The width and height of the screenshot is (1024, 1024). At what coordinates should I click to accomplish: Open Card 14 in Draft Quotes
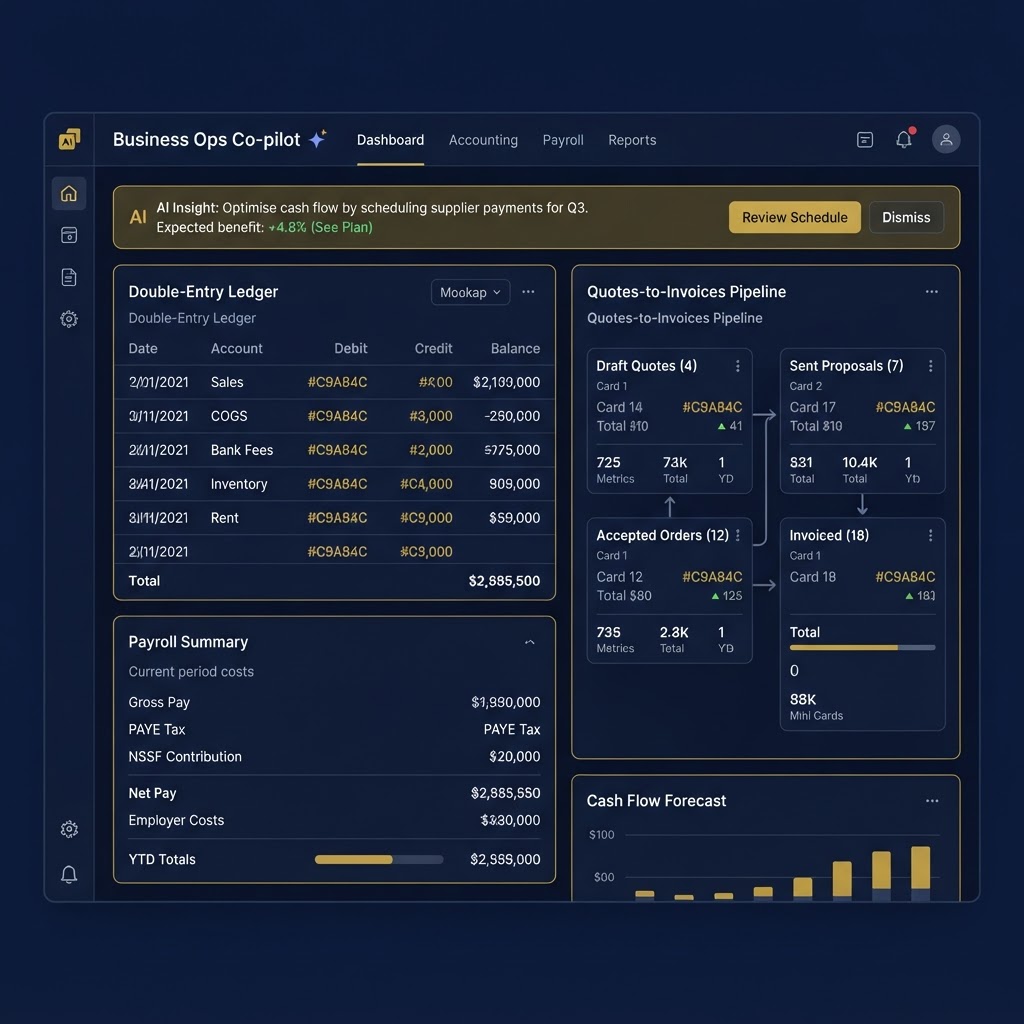[619, 408]
